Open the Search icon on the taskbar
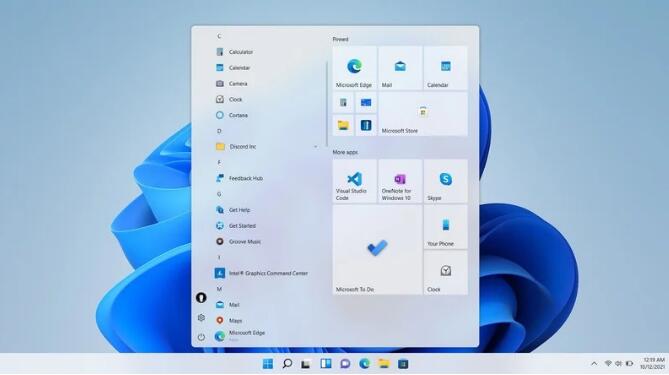Viewport: 669px width, 375px height. (x=287, y=364)
